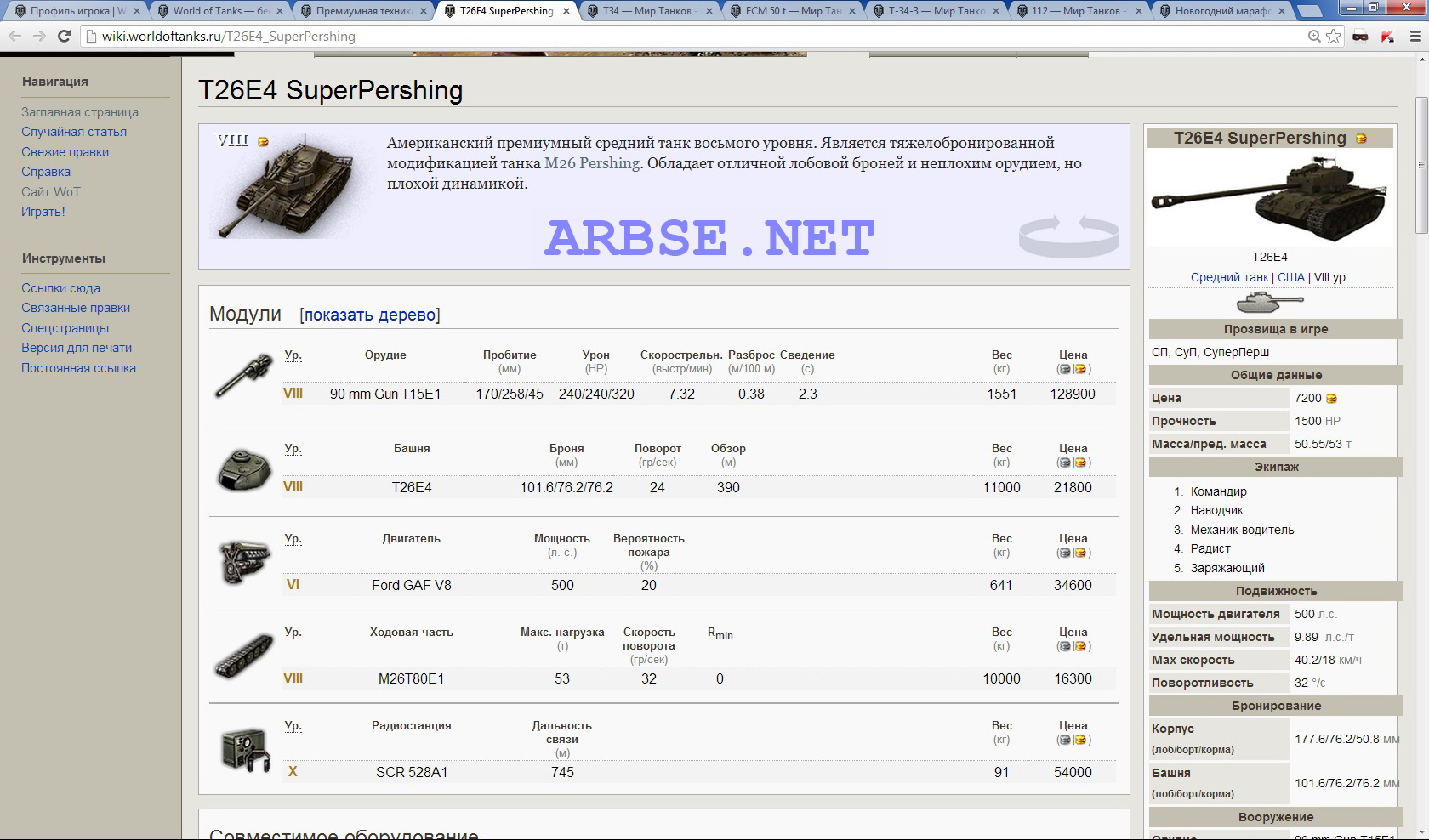Bookmark page with the star icon
Screen dimensions: 1429x840
(x=1334, y=37)
